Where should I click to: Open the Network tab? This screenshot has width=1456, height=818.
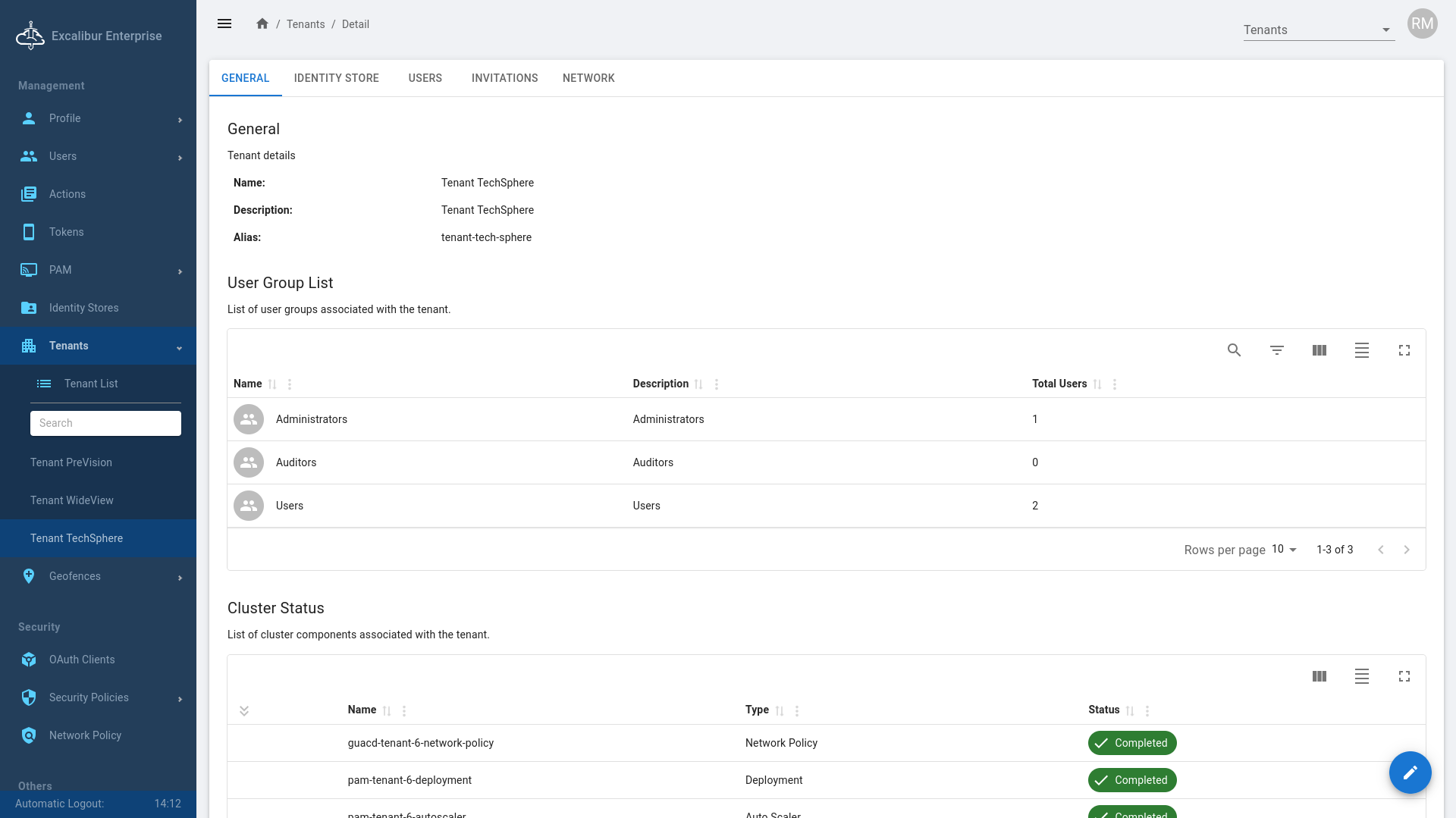[588, 78]
